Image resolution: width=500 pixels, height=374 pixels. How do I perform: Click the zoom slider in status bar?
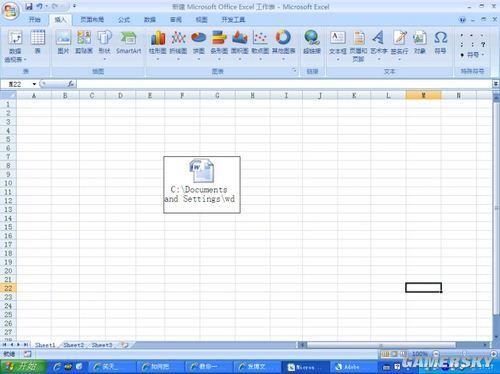(465, 354)
